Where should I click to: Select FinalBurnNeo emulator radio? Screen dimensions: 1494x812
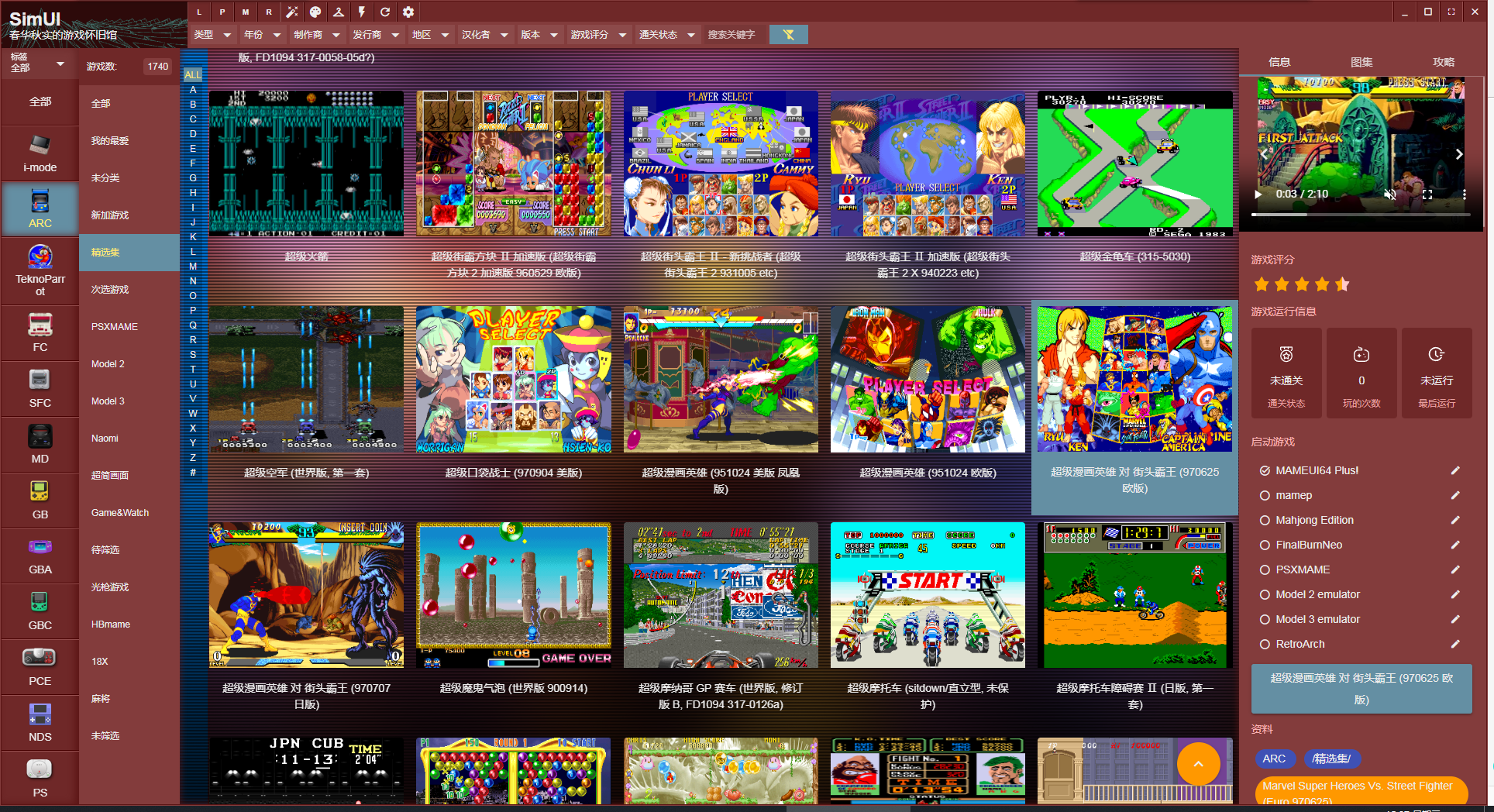click(x=1265, y=545)
